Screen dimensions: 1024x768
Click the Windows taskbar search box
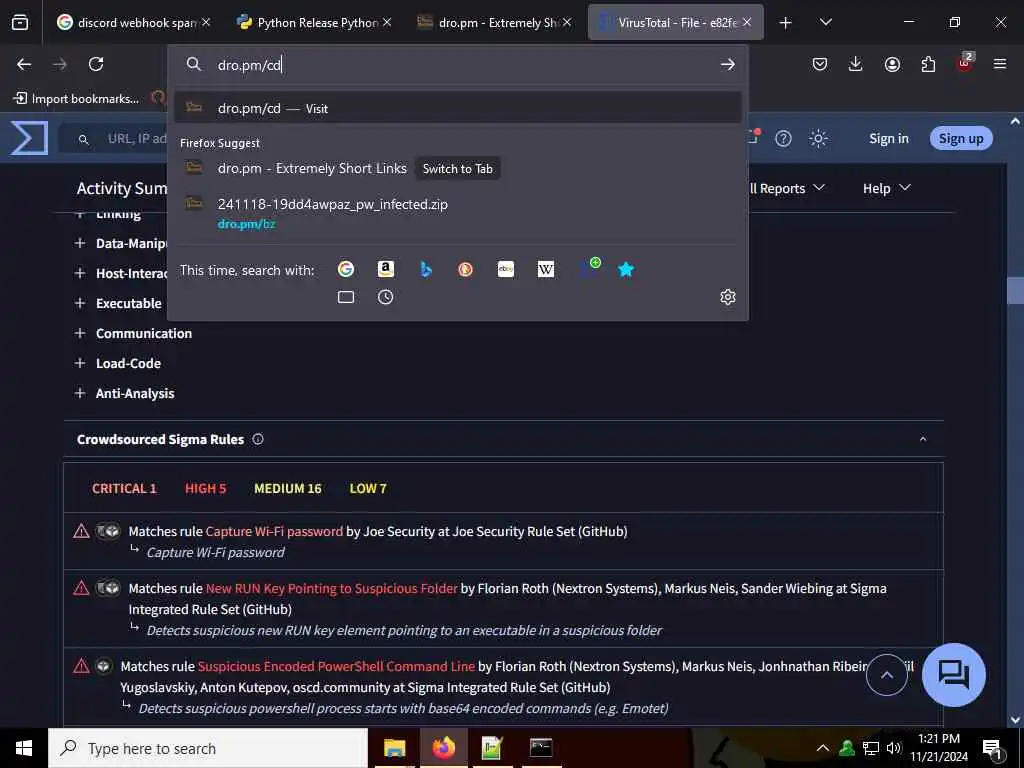(208, 748)
